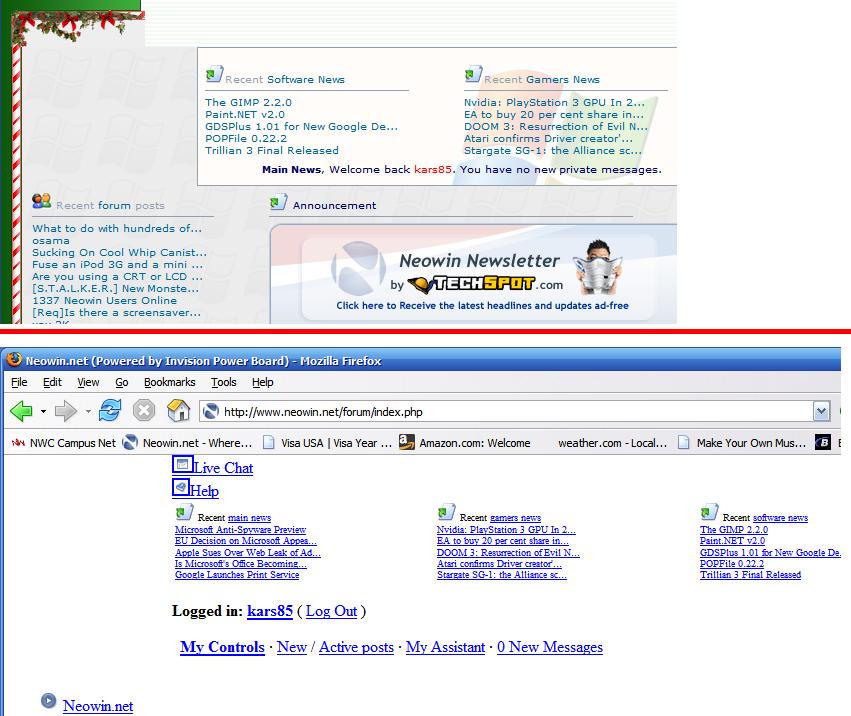Open the Amazon.com: Welcome bookmark
Screen dimensions: 851x716
click(x=465, y=442)
